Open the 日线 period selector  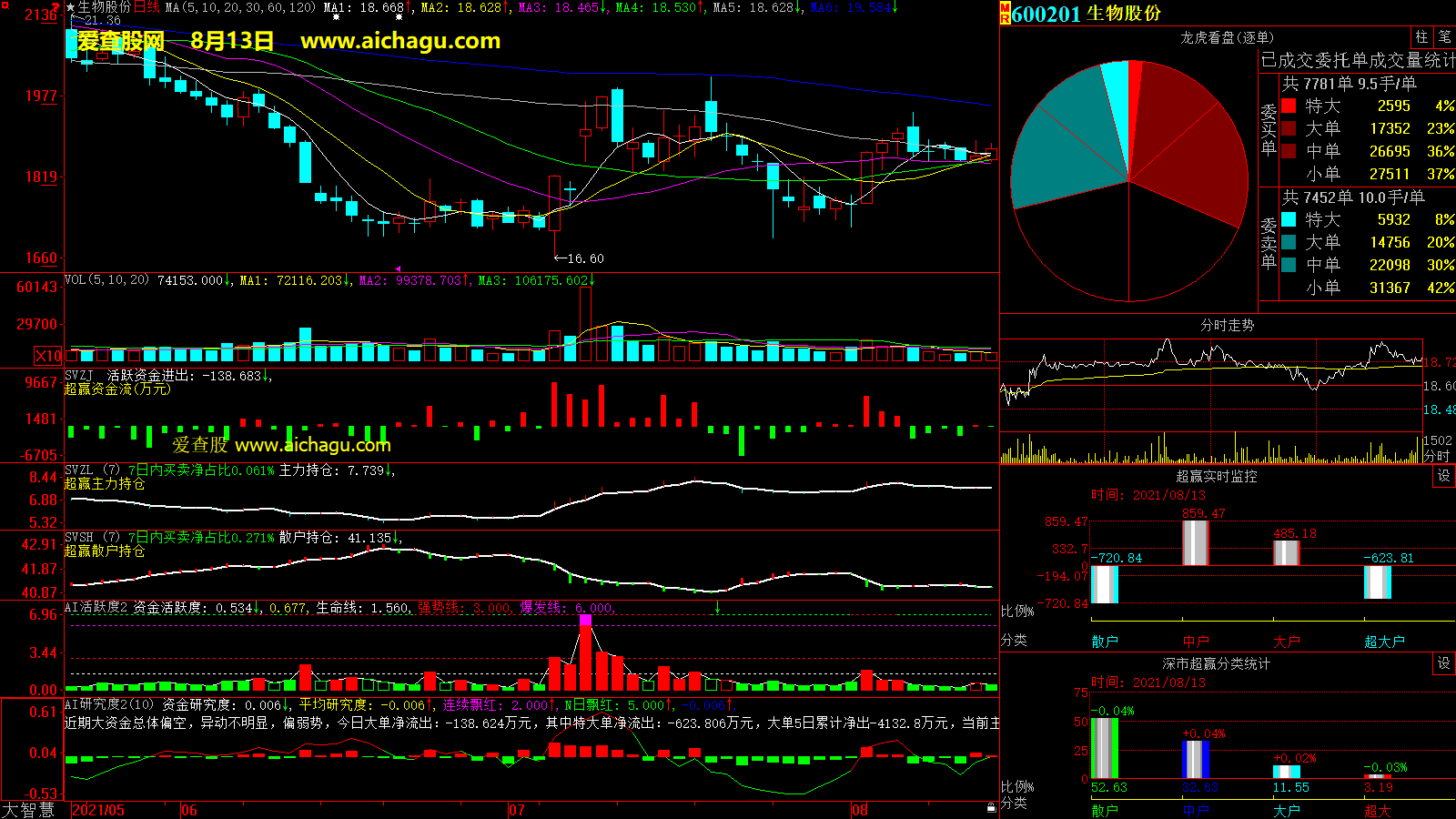pos(147,7)
